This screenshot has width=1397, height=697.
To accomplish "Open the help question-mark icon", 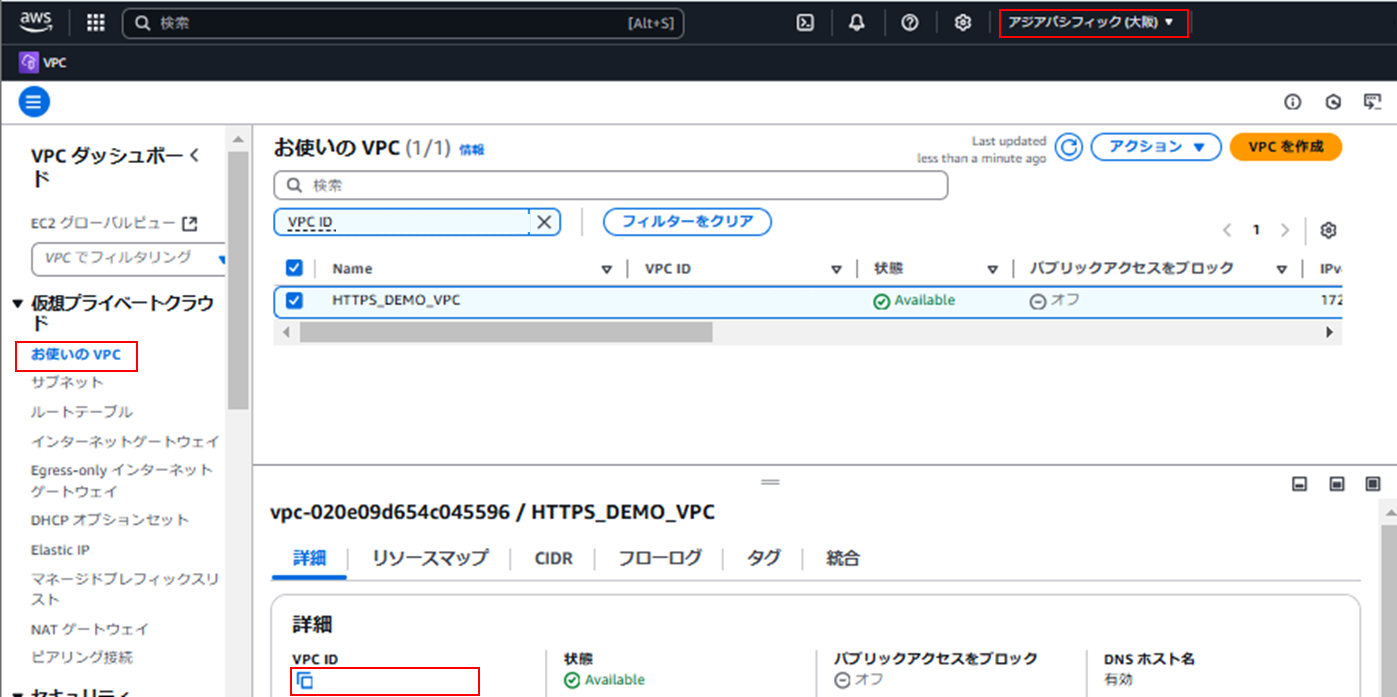I will click(x=910, y=23).
